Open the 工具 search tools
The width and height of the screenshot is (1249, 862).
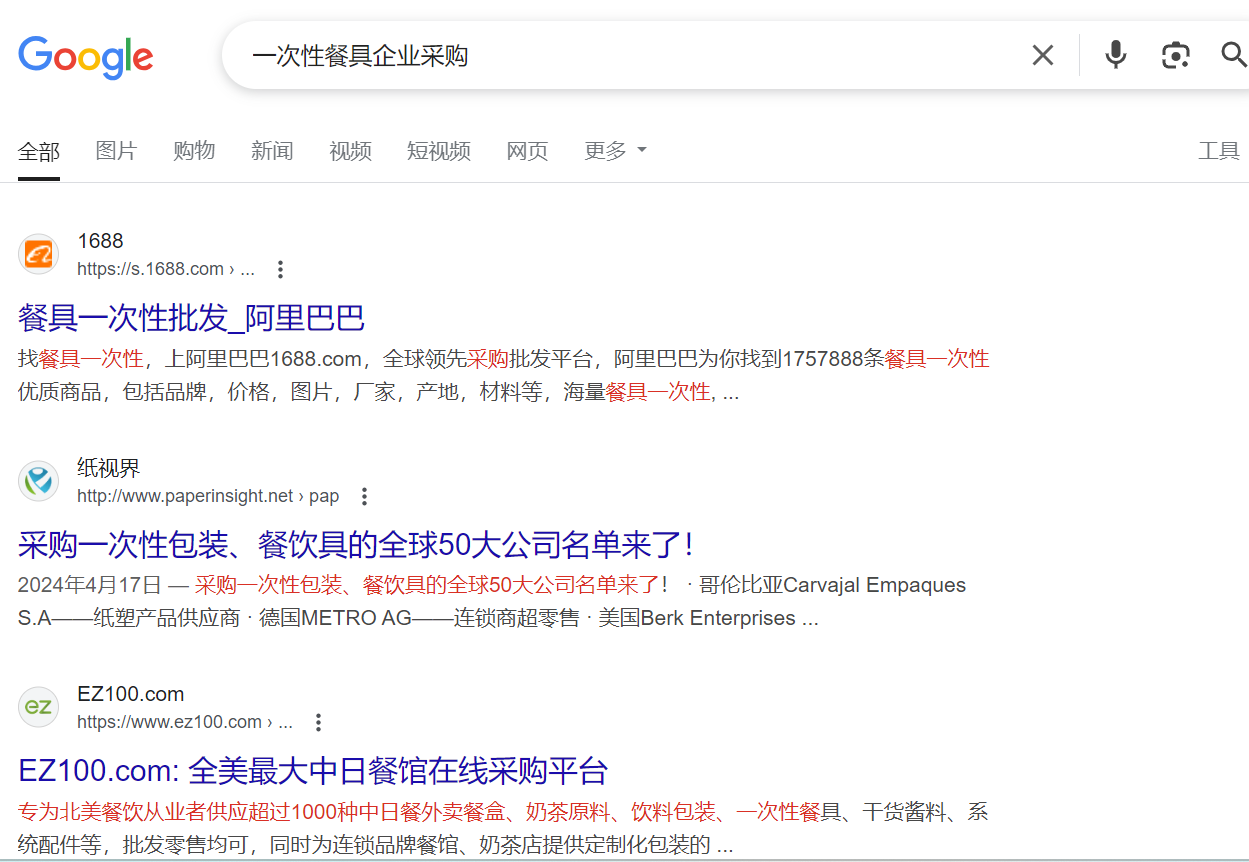coord(1219,151)
